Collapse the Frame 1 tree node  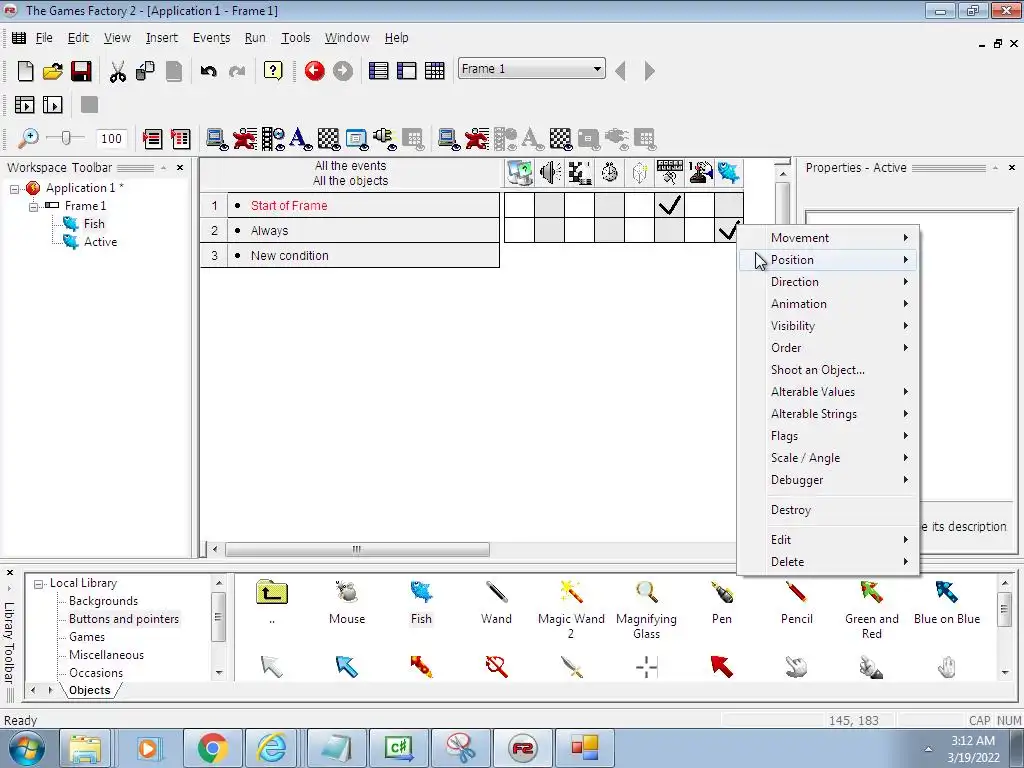[33, 206]
